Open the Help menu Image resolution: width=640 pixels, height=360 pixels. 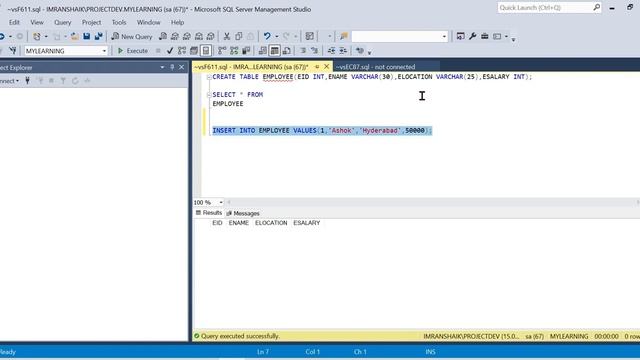point(177,22)
